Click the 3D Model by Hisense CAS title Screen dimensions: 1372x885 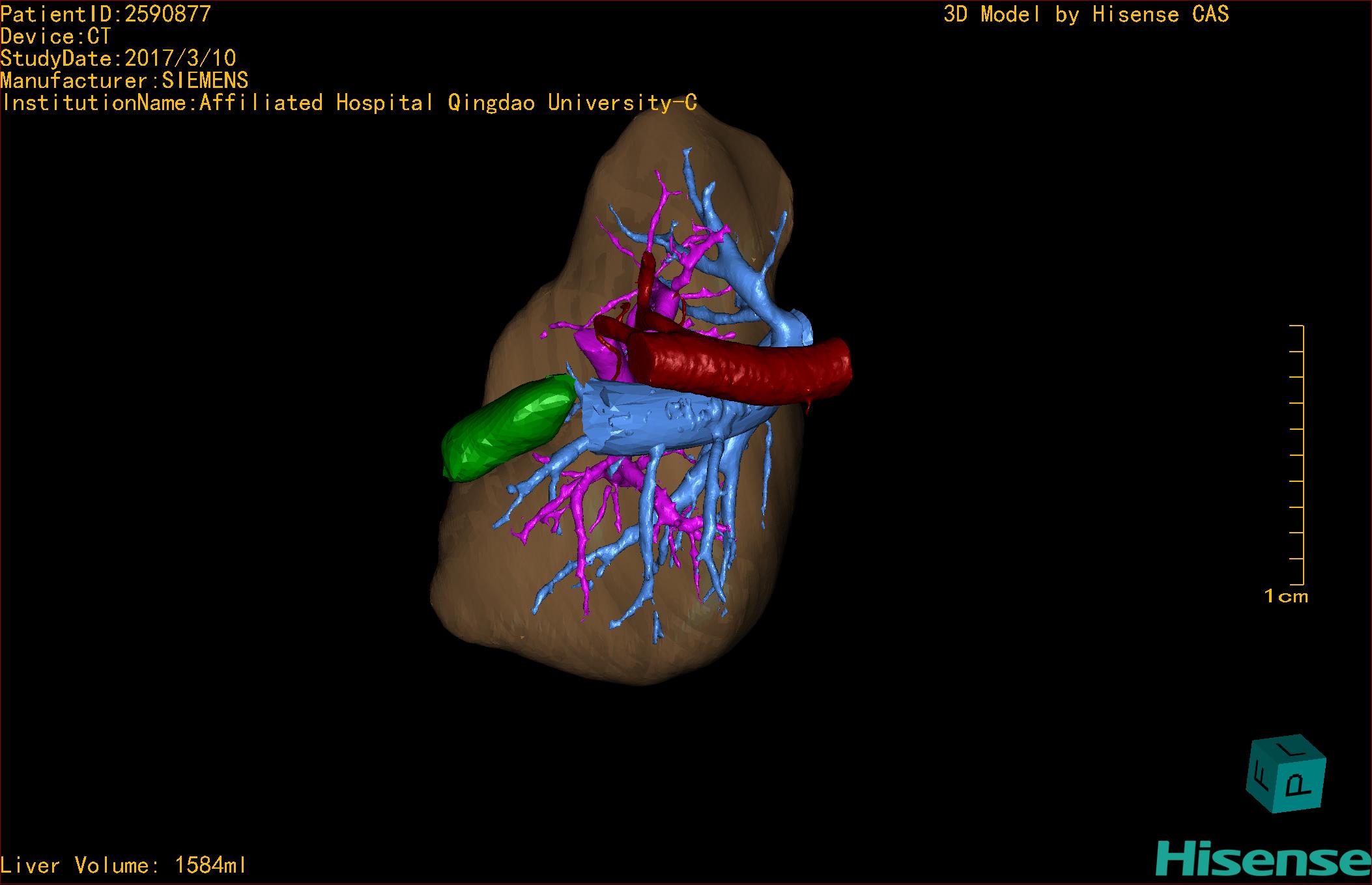(x=1085, y=14)
